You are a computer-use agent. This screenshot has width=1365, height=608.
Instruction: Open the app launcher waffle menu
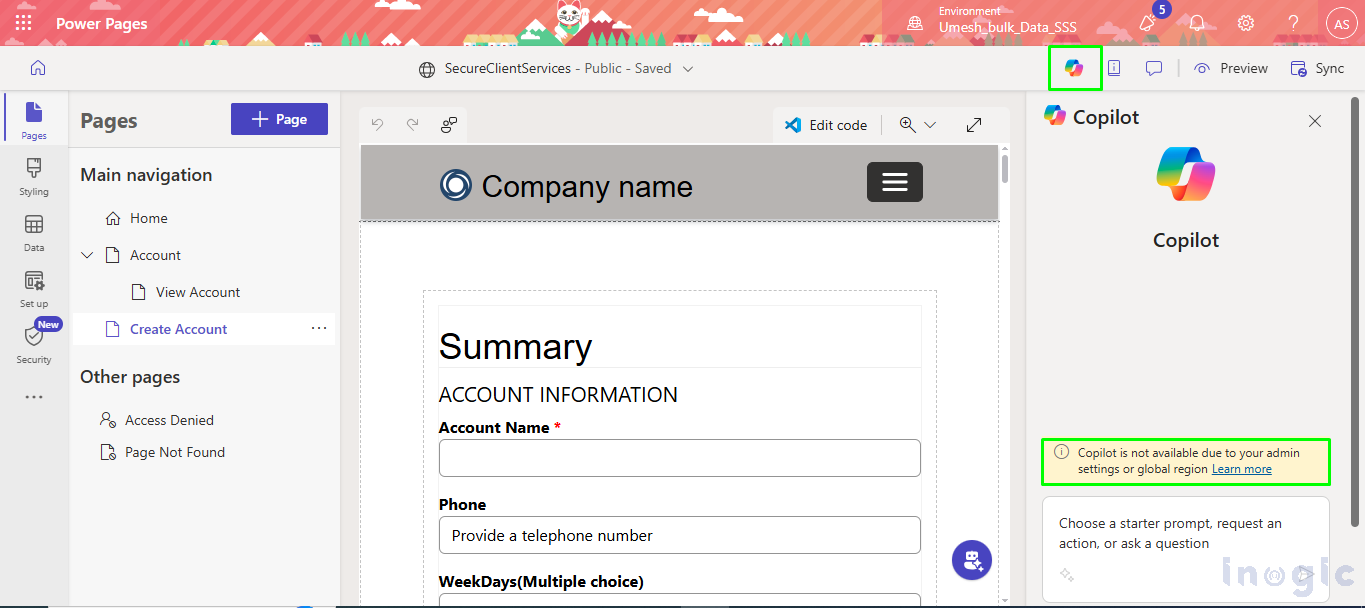[23, 23]
